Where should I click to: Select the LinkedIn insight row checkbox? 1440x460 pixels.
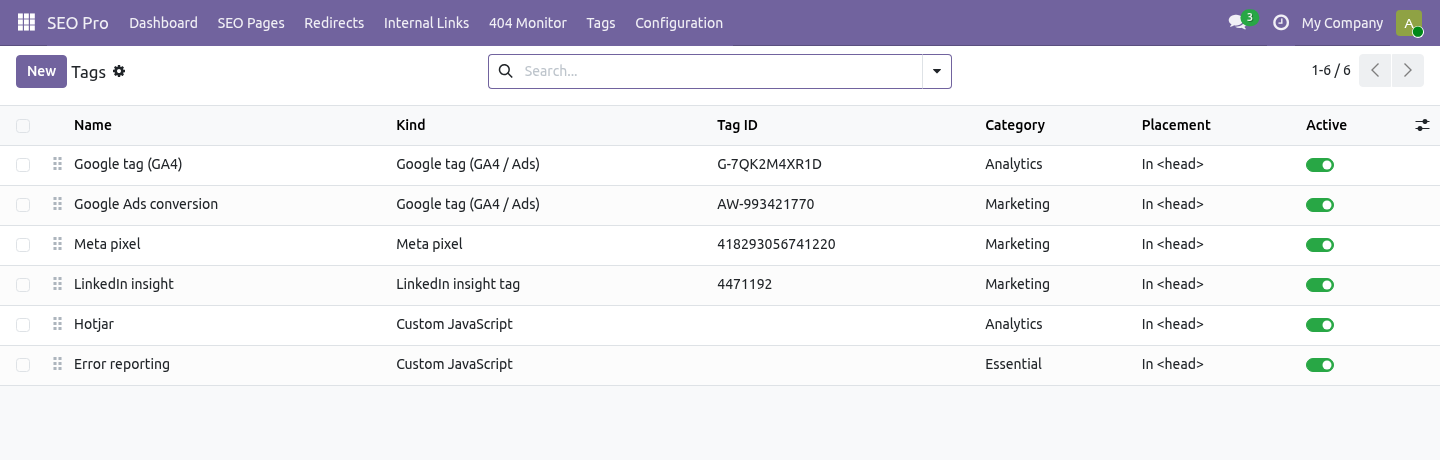[x=23, y=285]
